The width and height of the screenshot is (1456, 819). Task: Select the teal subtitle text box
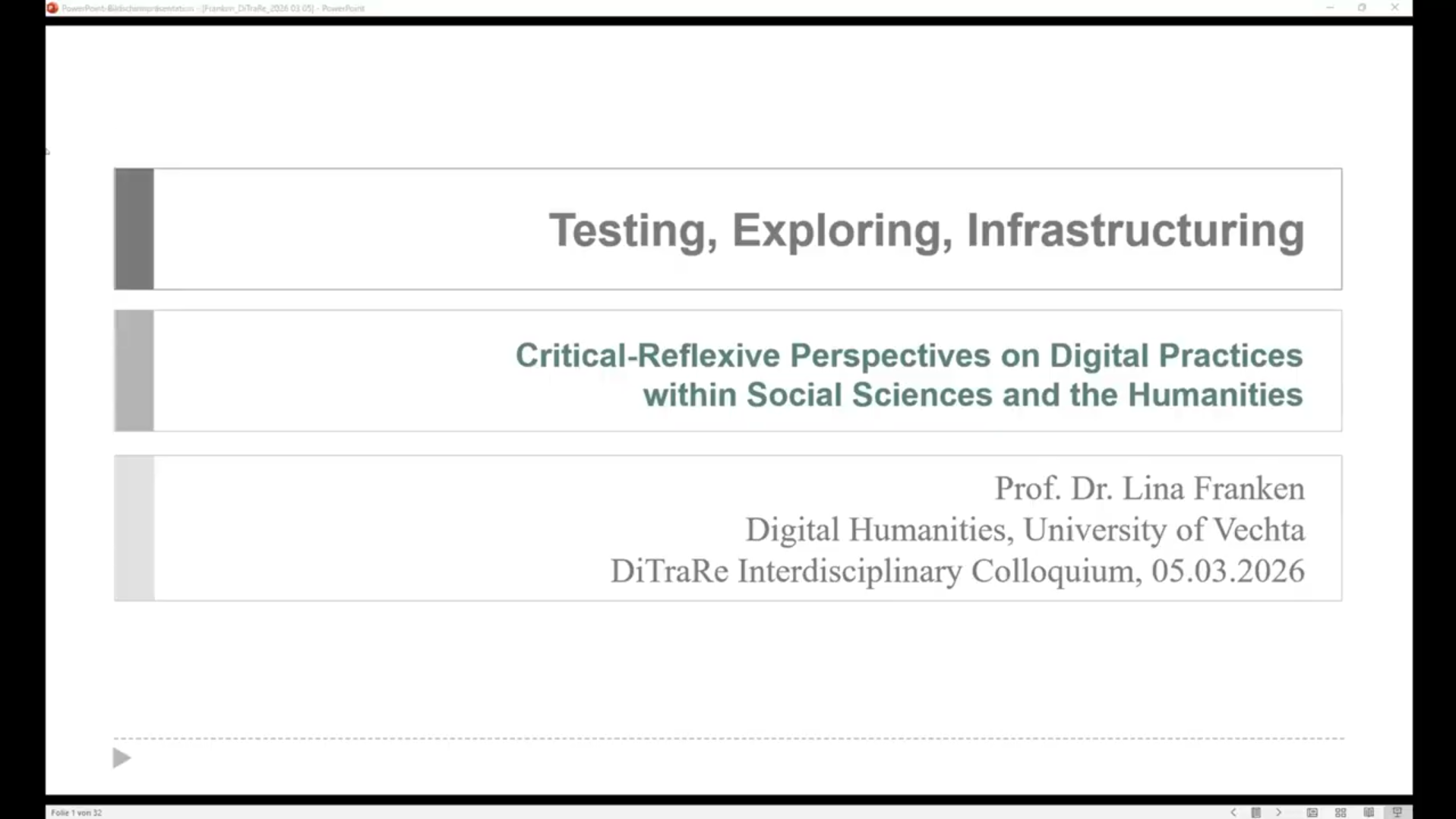click(908, 374)
